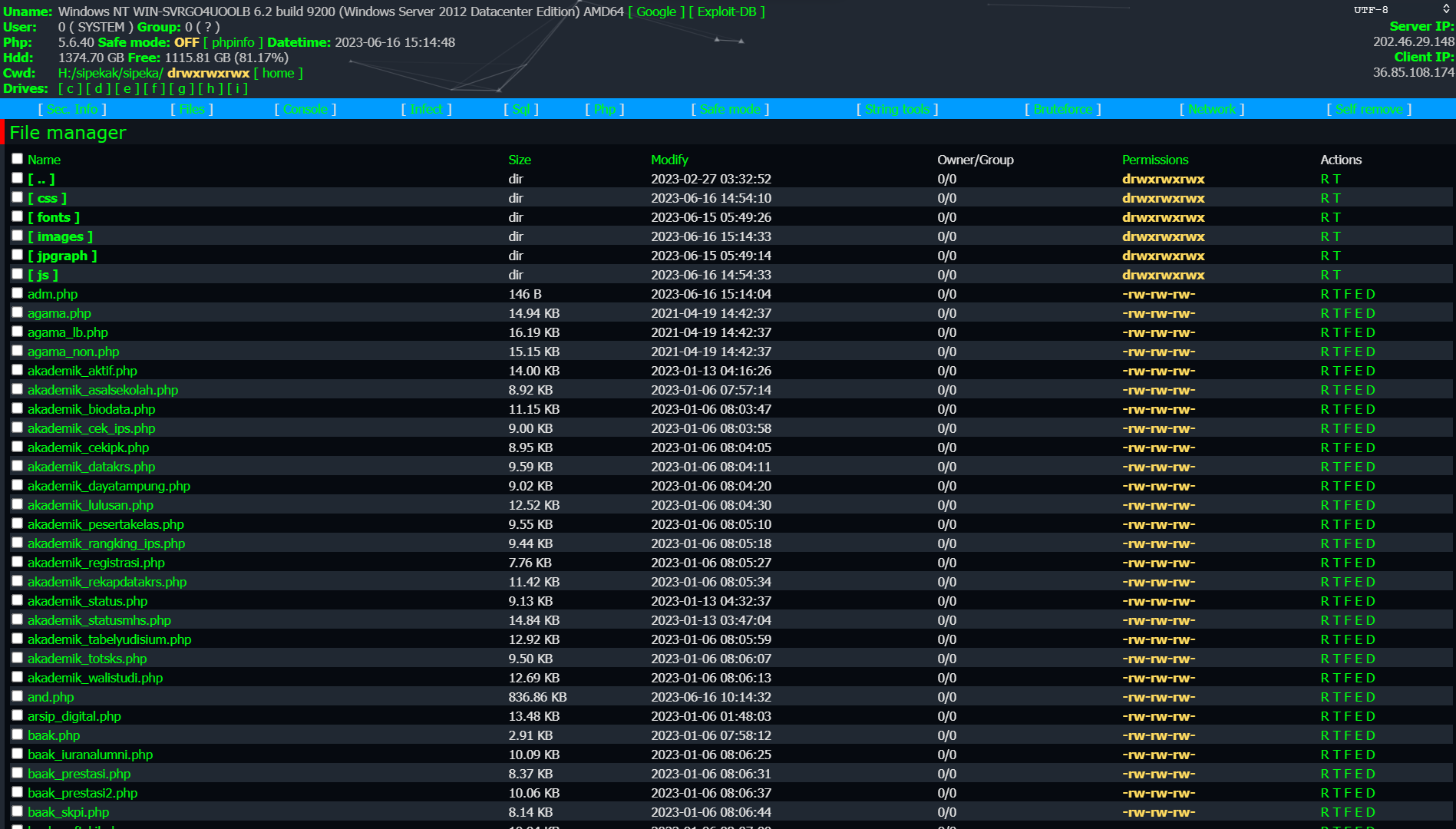Open file adm.php
Viewport: 1456px width, 829px height.
click(x=52, y=294)
